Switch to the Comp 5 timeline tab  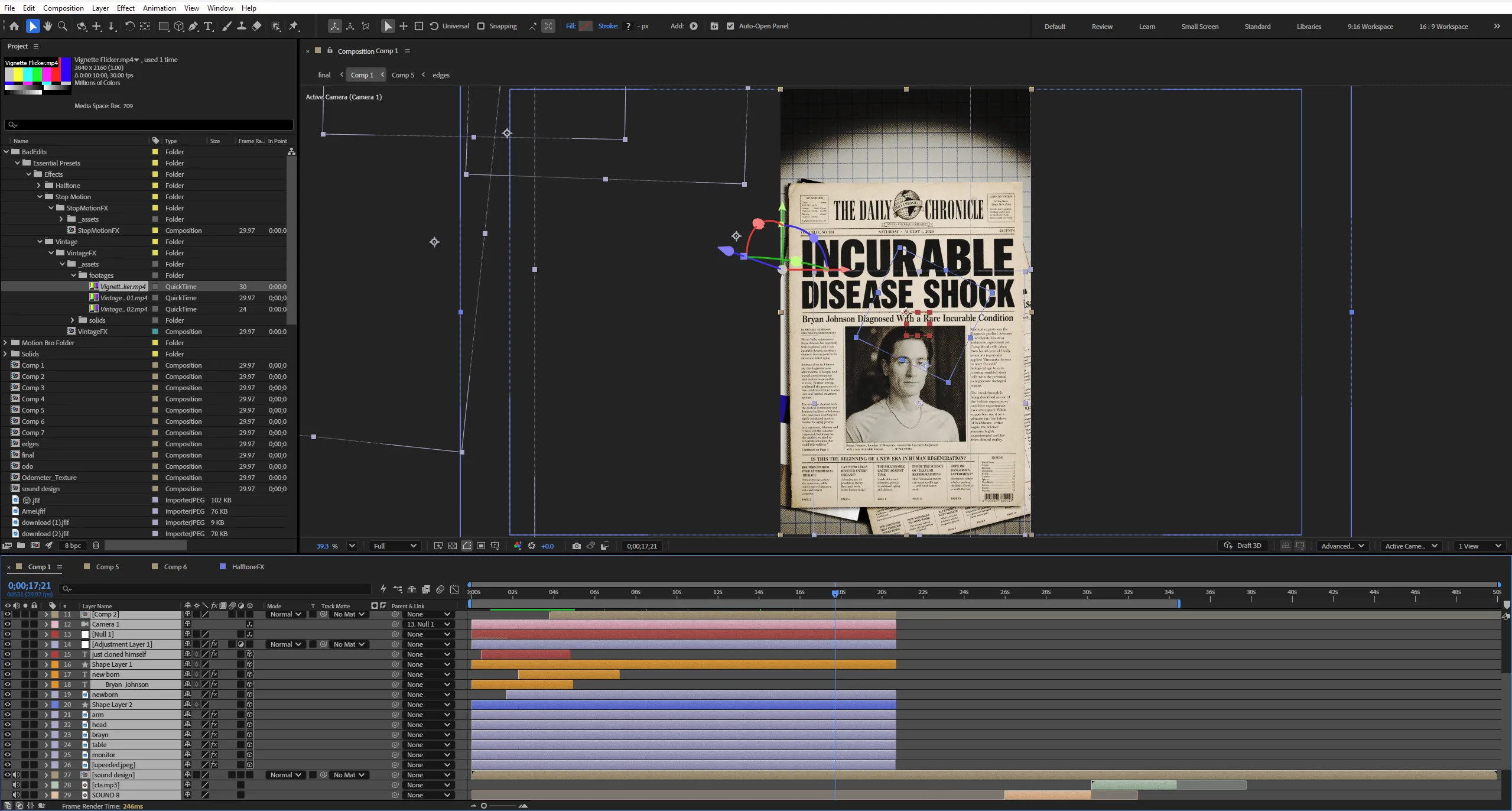[107, 567]
